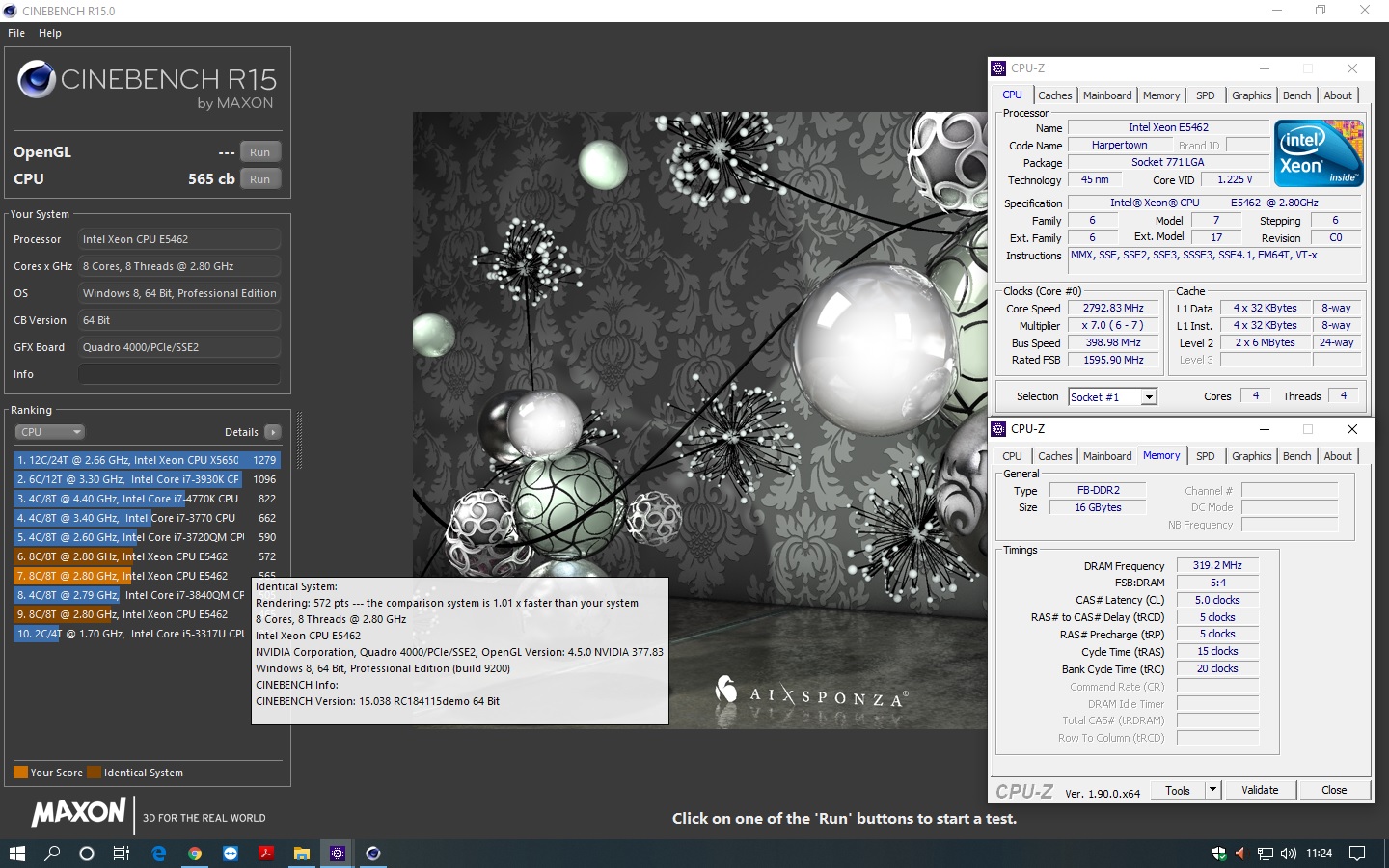Open the Help menu
The image size is (1389, 868).
click(50, 33)
